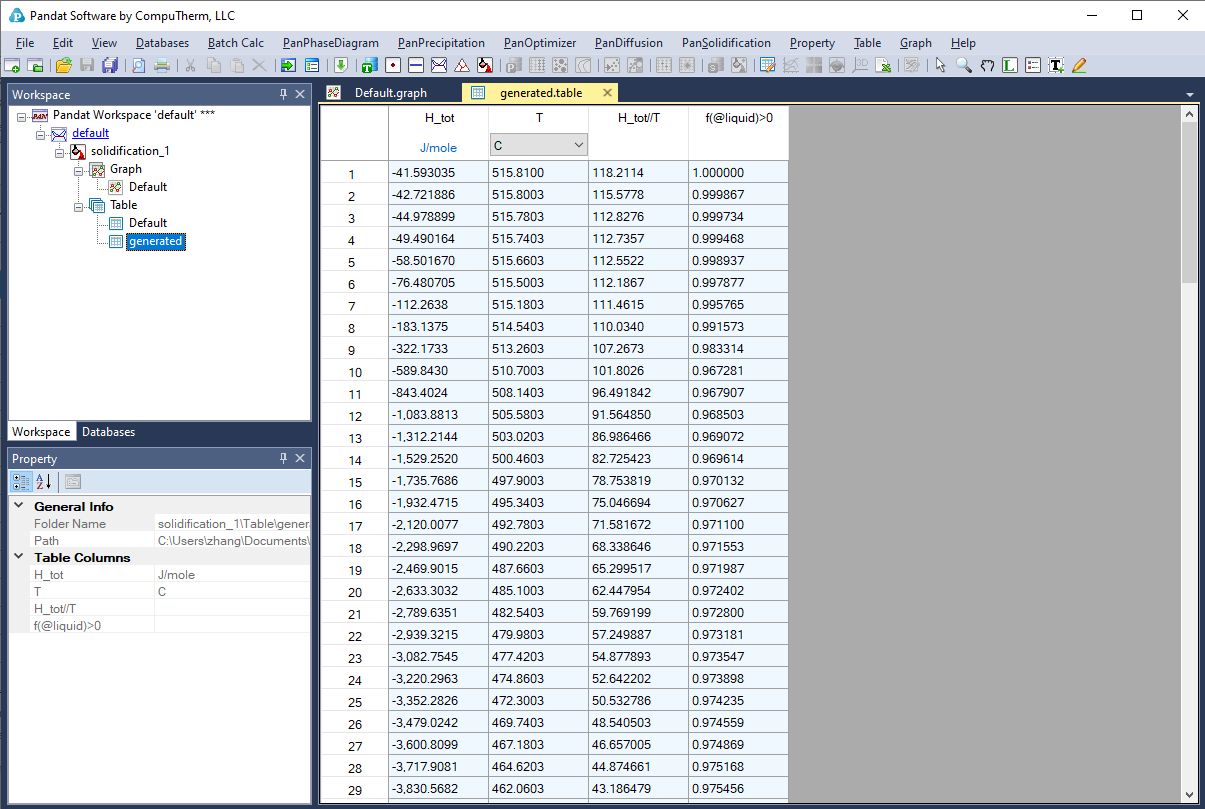Screen dimensions: 1205x809
Task: Switch to the Default.graph tab
Action: coord(390,93)
